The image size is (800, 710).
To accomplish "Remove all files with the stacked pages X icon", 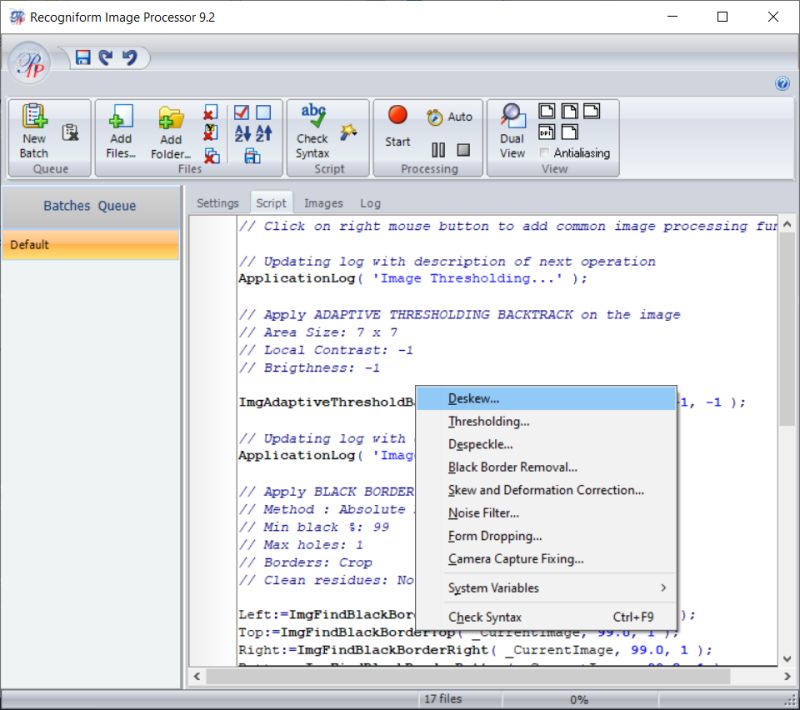I will [x=212, y=156].
